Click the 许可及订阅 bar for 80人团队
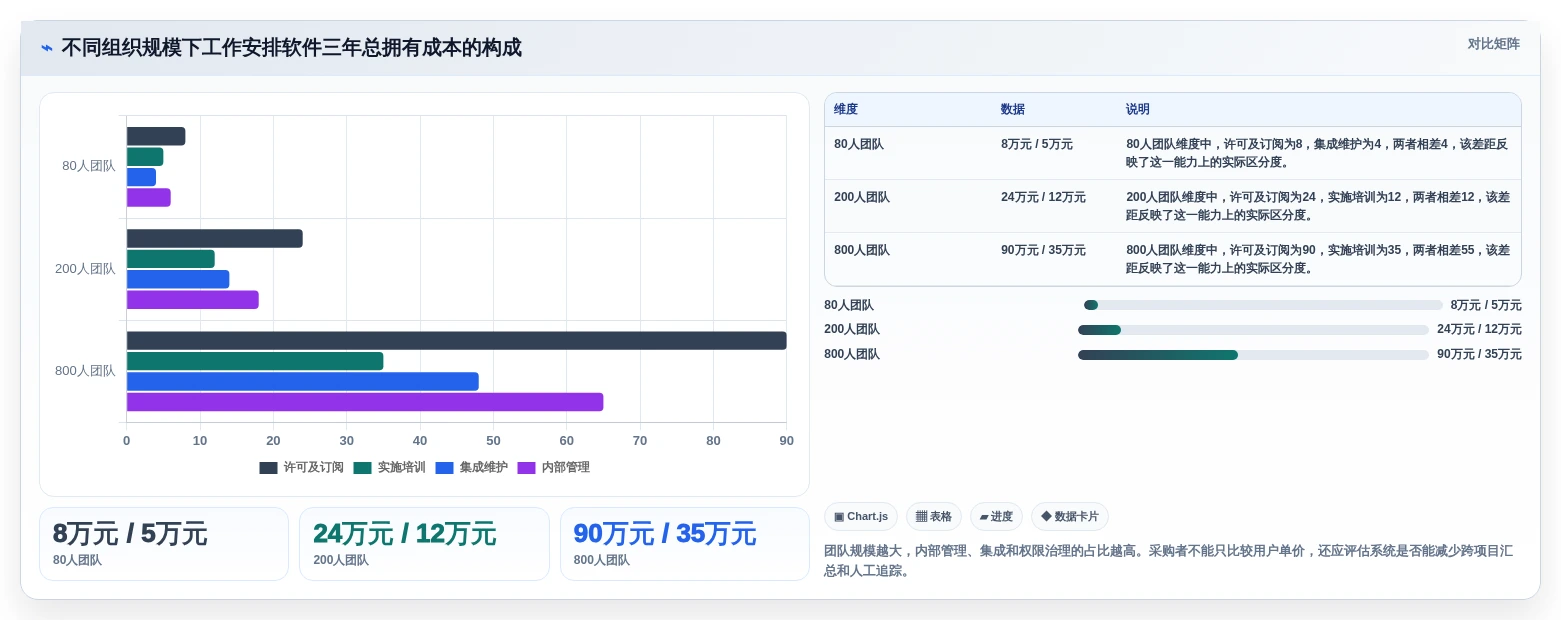The height and width of the screenshot is (620, 1561). [156, 137]
